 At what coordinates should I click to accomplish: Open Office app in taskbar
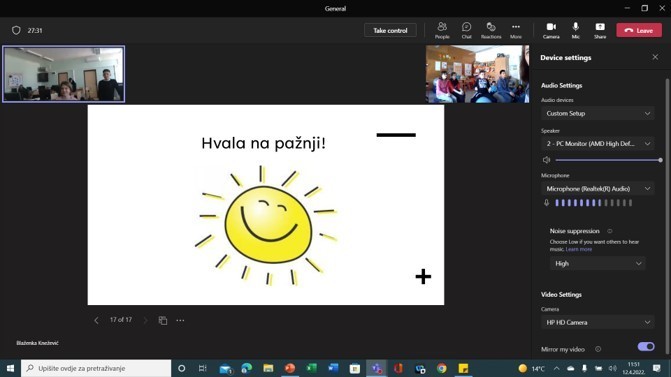click(x=398, y=368)
